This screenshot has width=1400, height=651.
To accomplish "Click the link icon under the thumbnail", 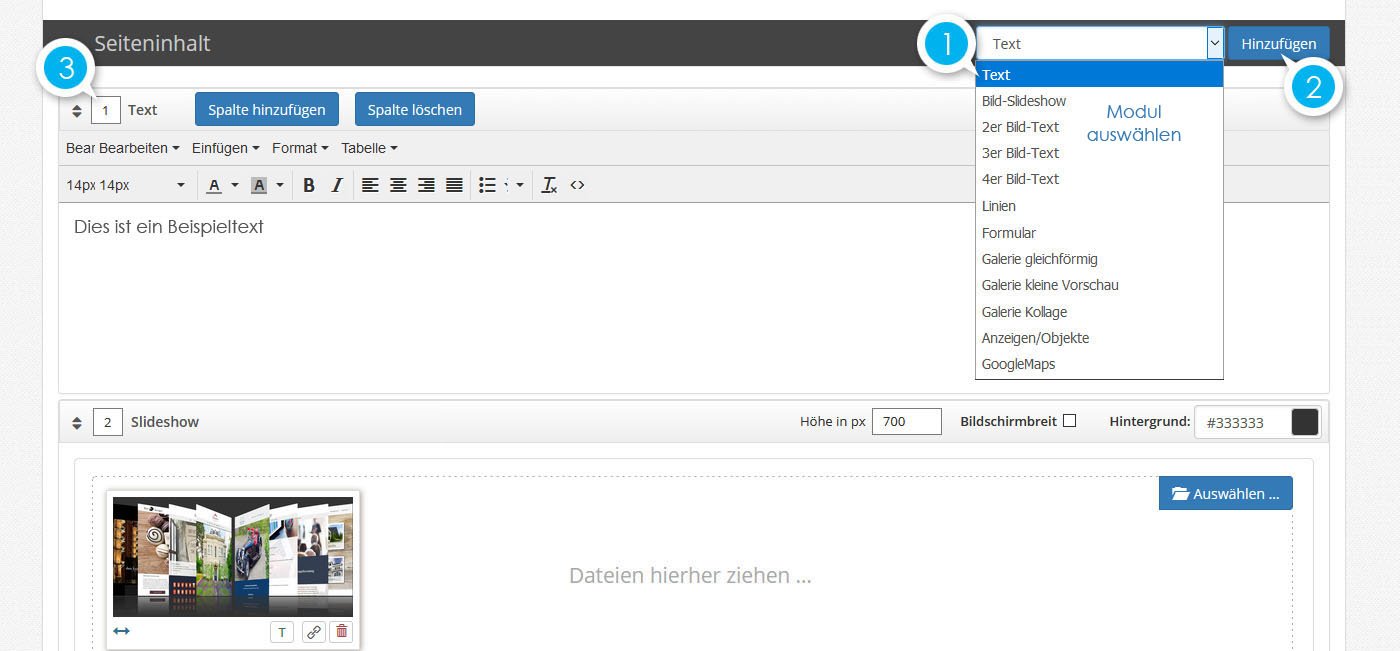I will coord(313,631).
